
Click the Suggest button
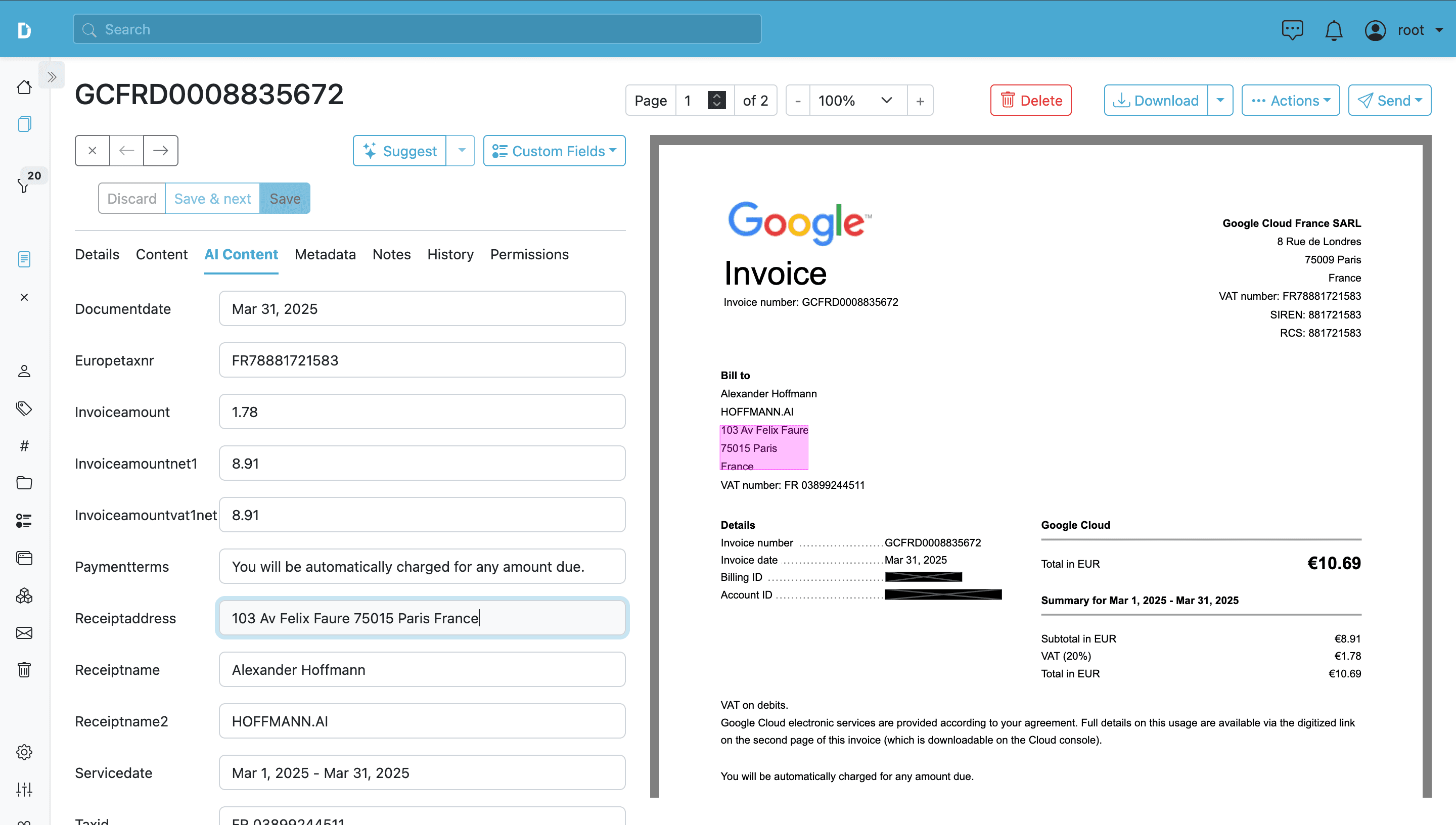coord(399,150)
